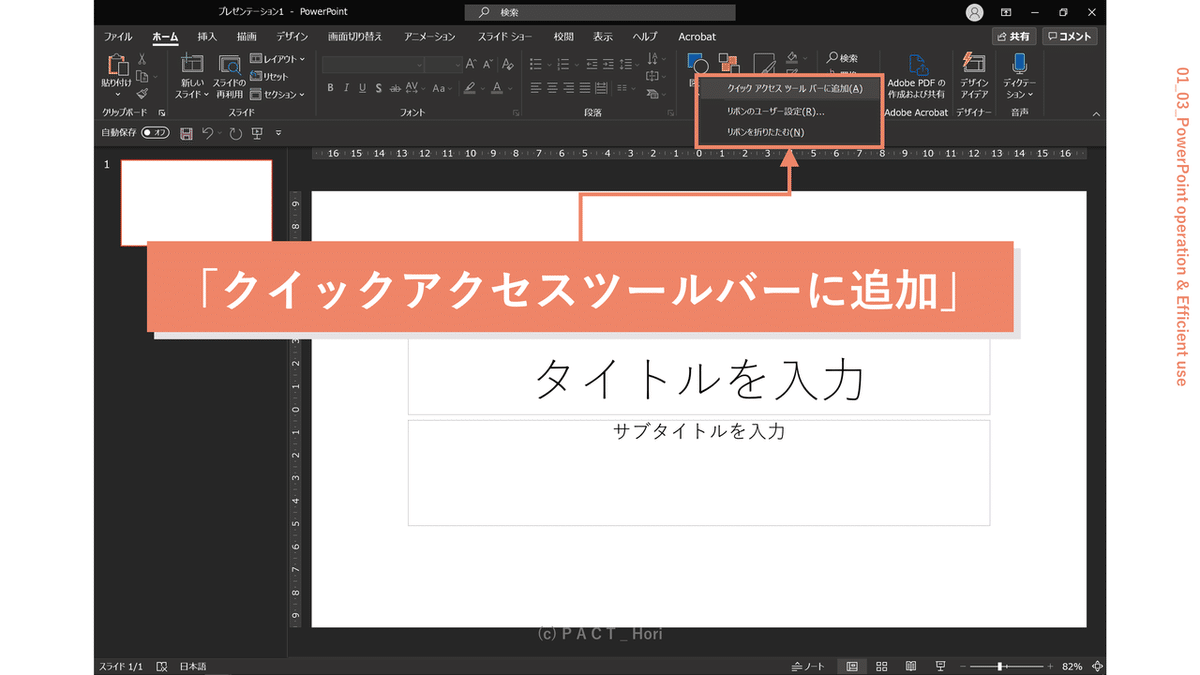The image size is (1200, 675).
Task: Toggle bold formatting
Action: [x=331, y=88]
